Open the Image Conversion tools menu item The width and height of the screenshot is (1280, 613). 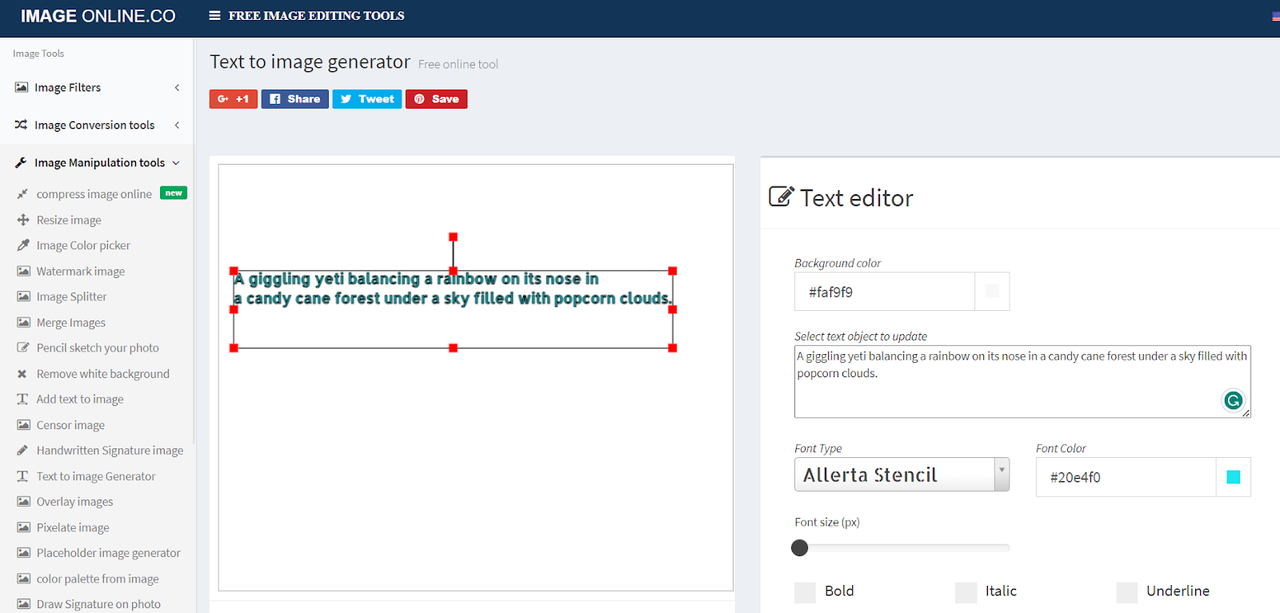(97, 125)
